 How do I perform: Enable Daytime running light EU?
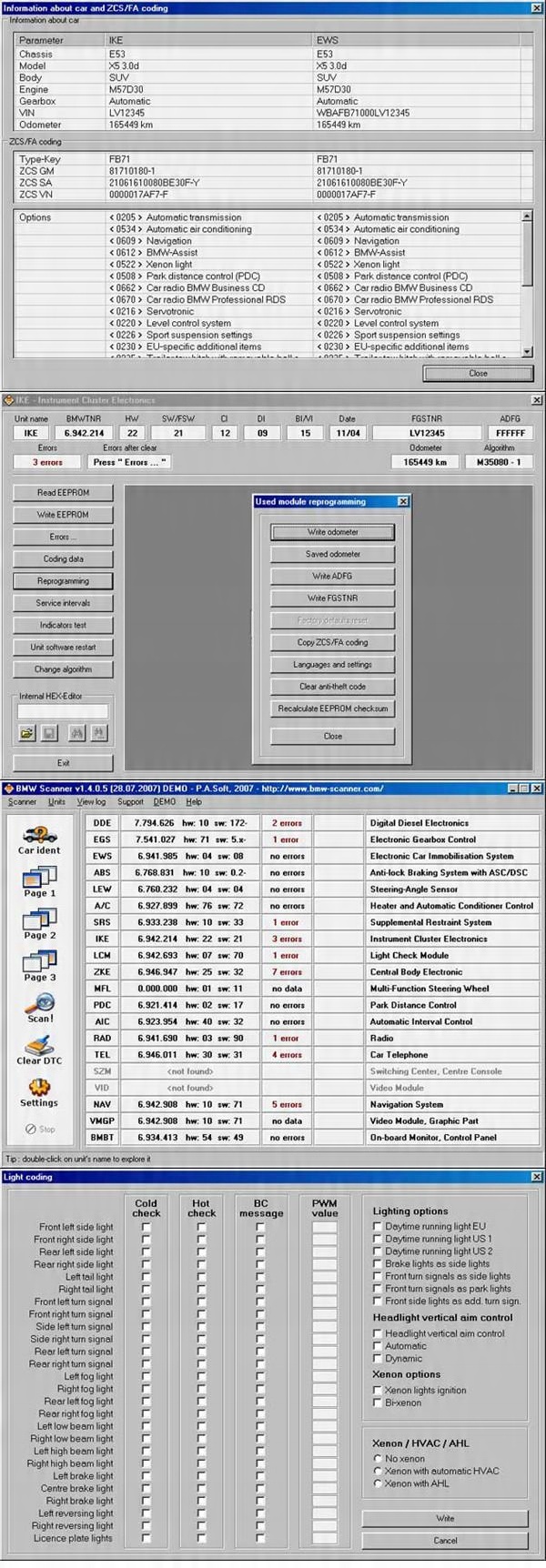(378, 1226)
